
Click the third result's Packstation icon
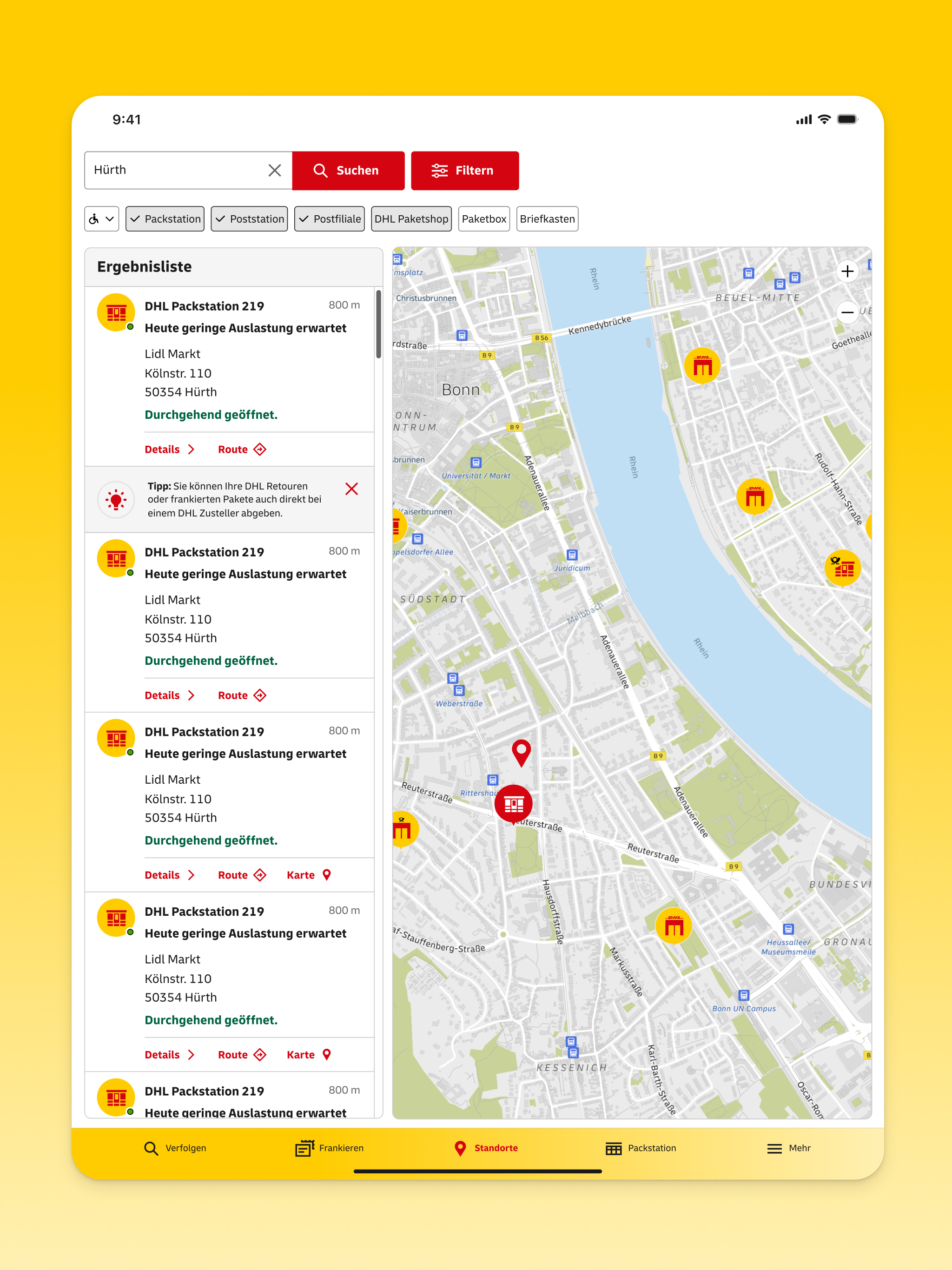(116, 738)
